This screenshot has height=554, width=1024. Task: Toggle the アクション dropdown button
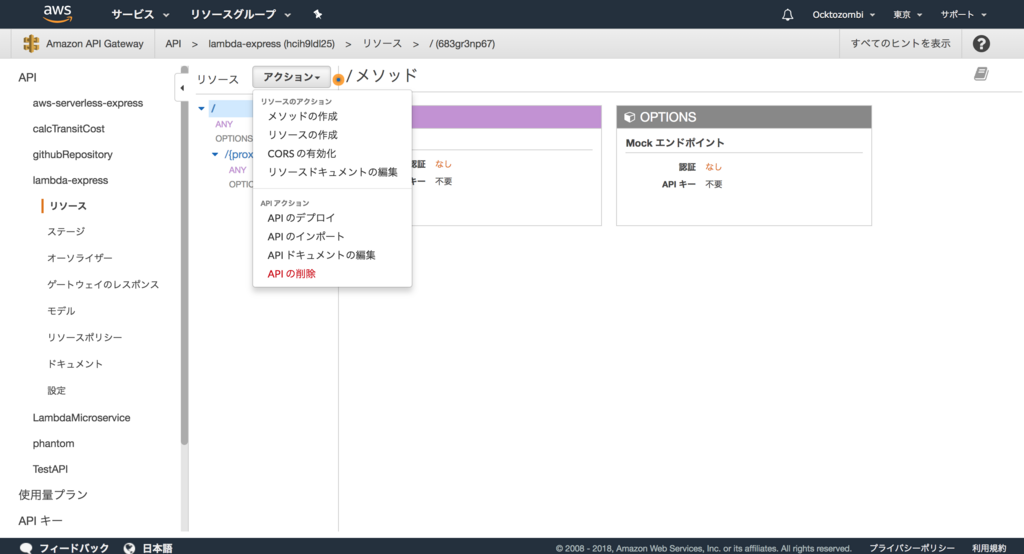[x=291, y=77]
